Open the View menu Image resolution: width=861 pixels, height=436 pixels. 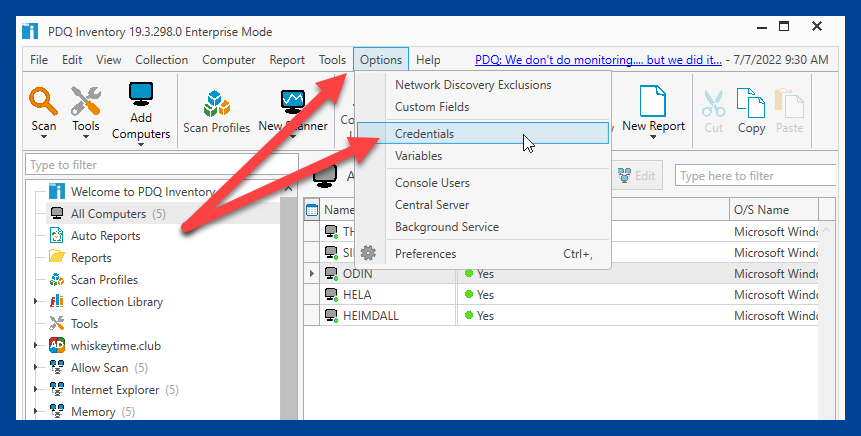click(x=109, y=60)
